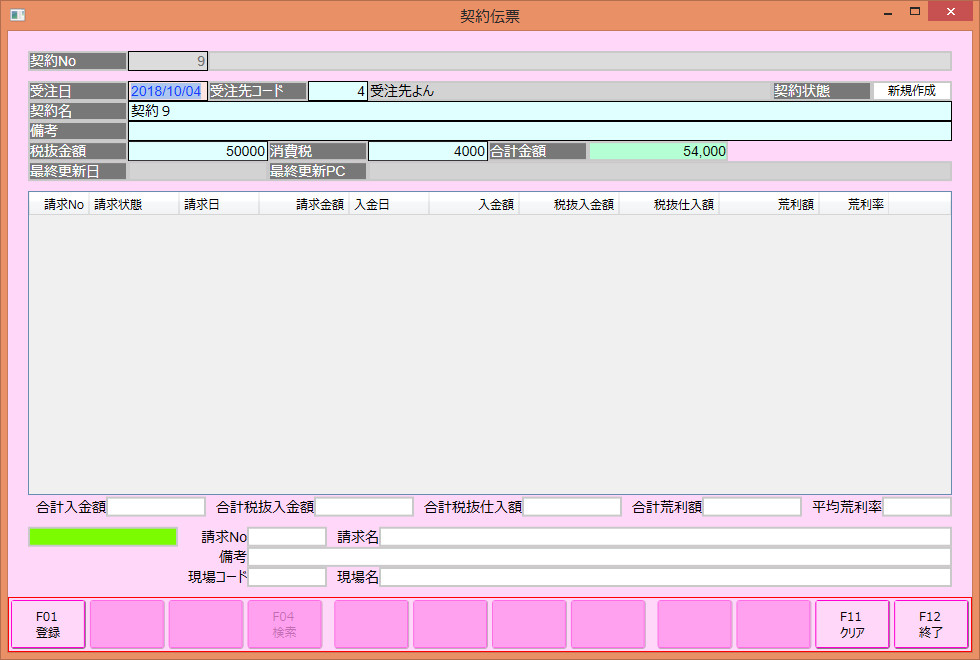Click the bright green status bar
Screen dimensions: 980x660
point(103,537)
